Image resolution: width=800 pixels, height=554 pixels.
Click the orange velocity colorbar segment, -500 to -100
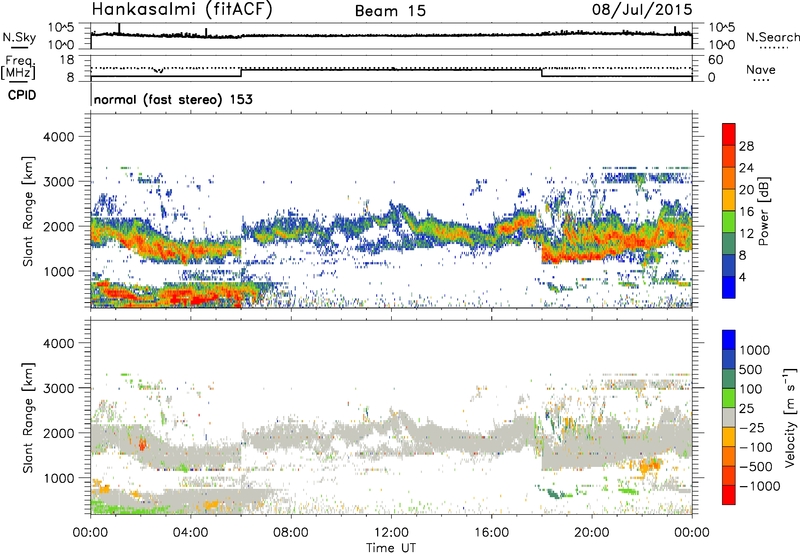click(x=729, y=457)
